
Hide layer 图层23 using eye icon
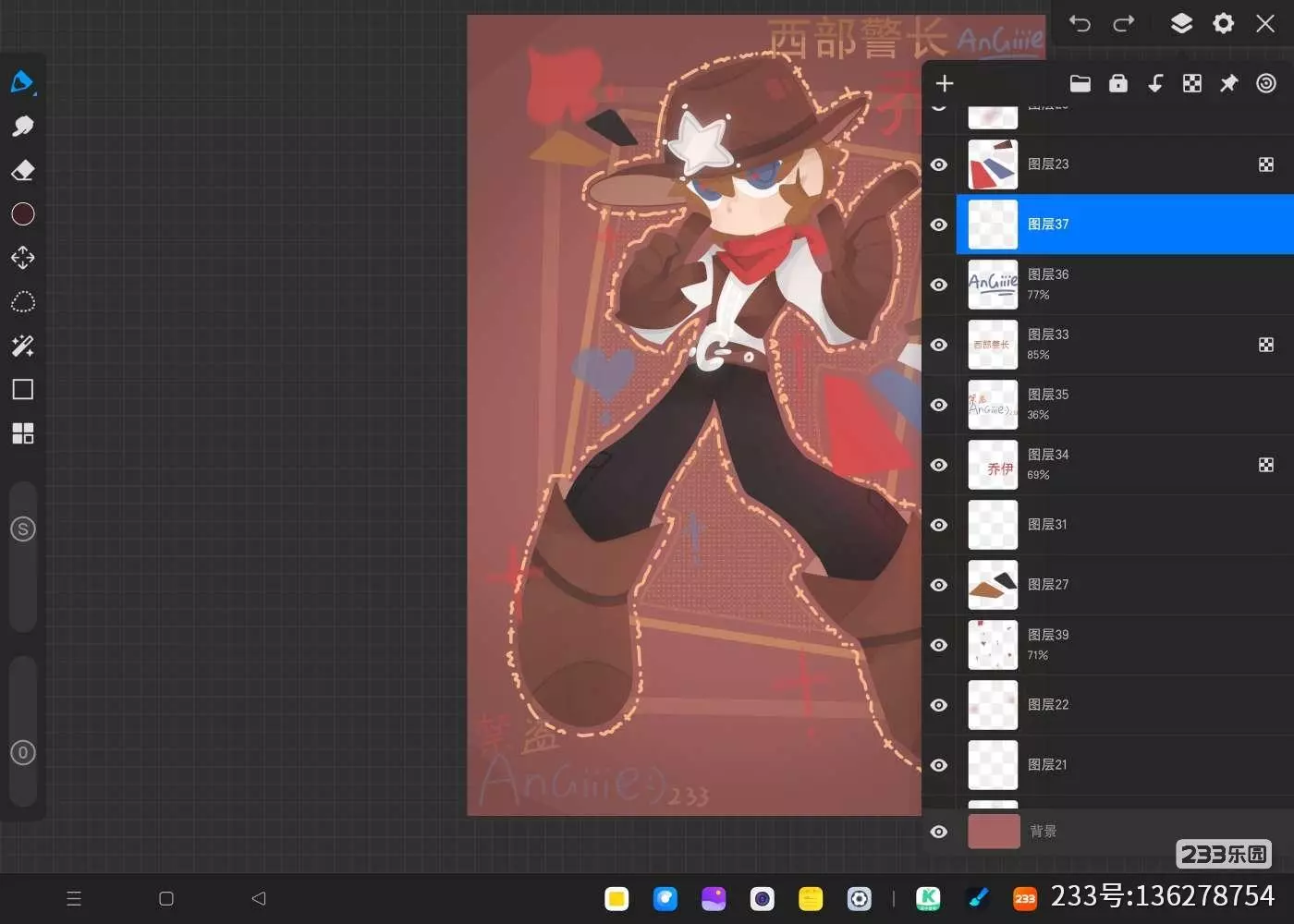pyautogui.click(x=939, y=164)
